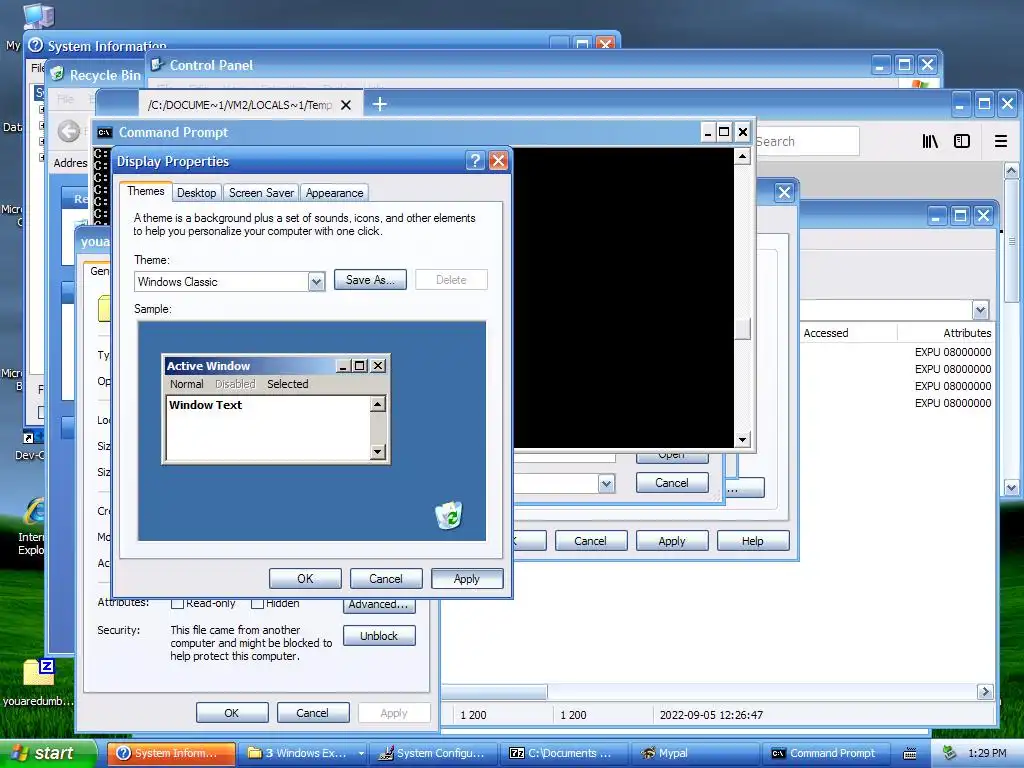Click the Advanced... button in file properties

[x=379, y=604]
